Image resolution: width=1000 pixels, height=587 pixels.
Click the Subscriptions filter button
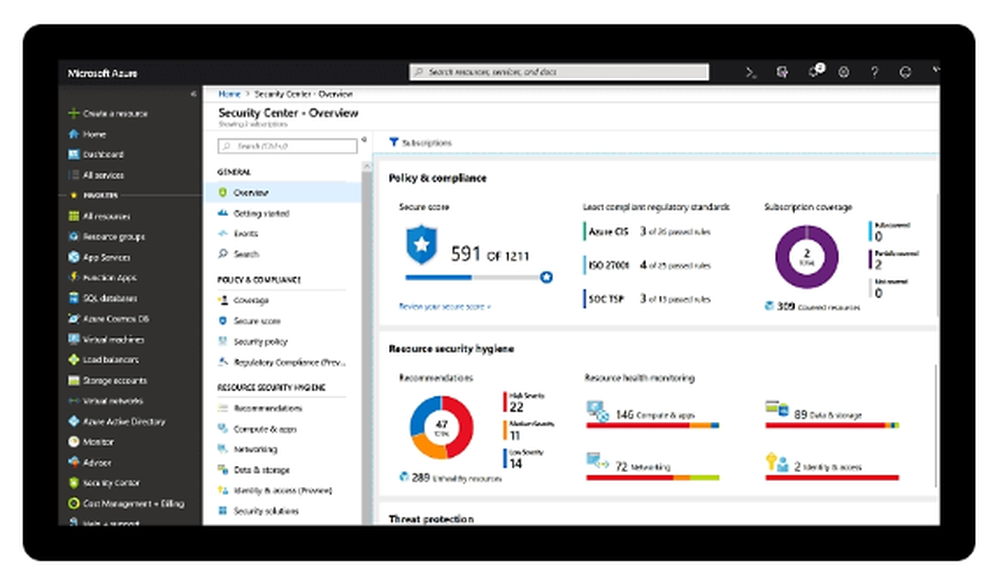click(x=420, y=142)
